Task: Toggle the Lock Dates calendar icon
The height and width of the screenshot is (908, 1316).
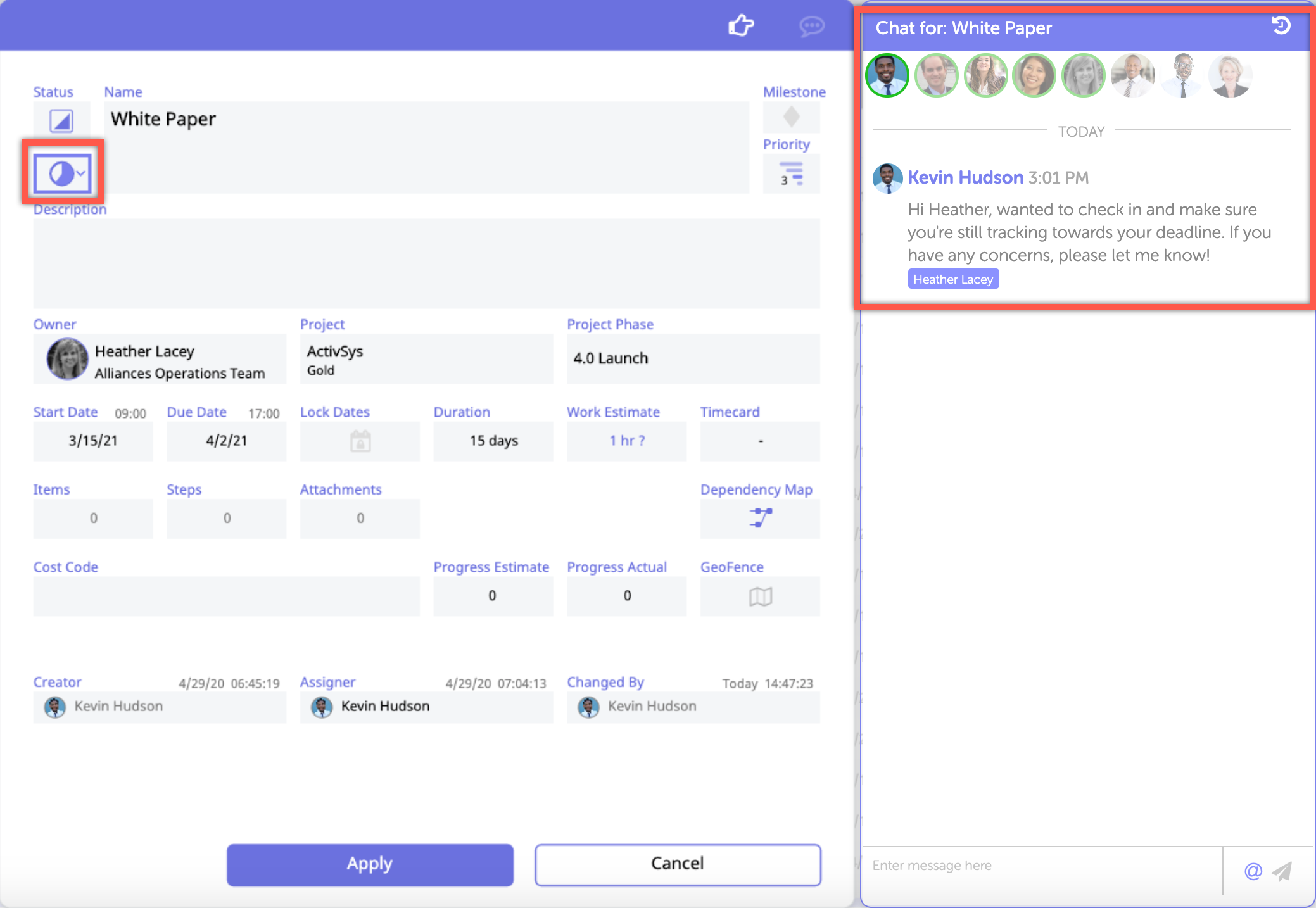Action: (x=360, y=441)
